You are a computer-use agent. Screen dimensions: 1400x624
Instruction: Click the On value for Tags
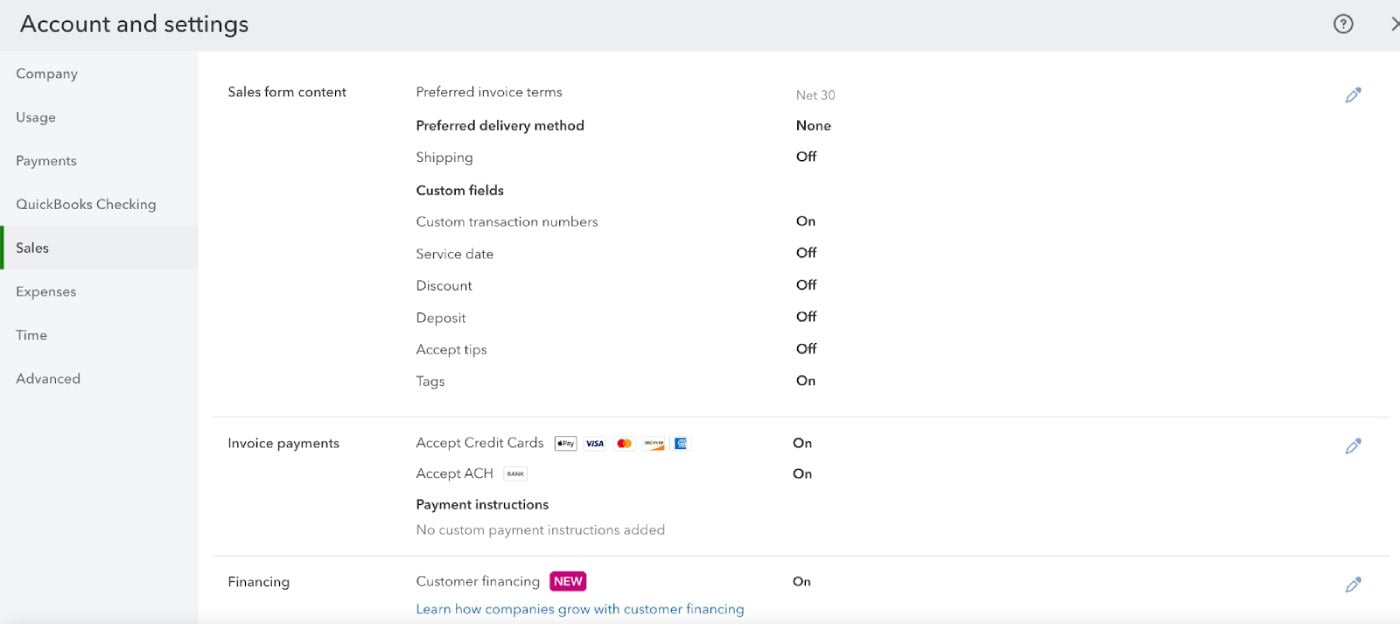pyautogui.click(x=806, y=381)
